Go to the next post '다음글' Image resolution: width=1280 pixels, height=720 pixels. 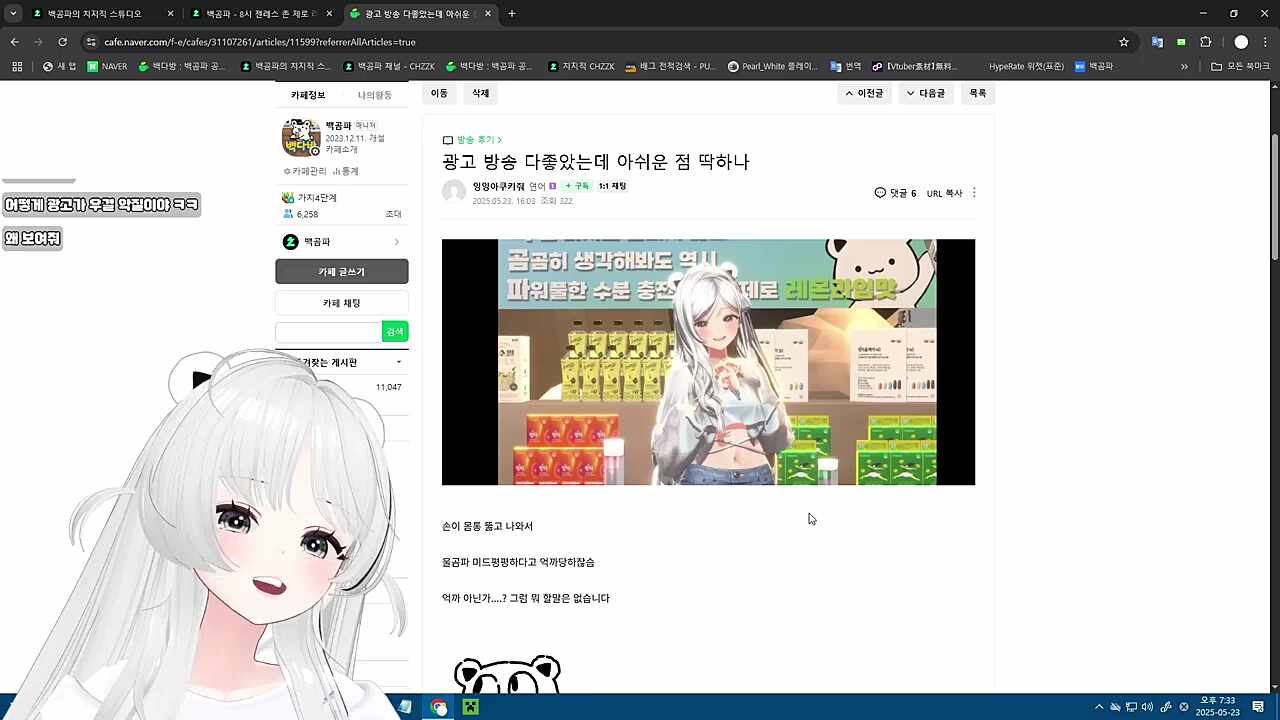click(x=925, y=93)
